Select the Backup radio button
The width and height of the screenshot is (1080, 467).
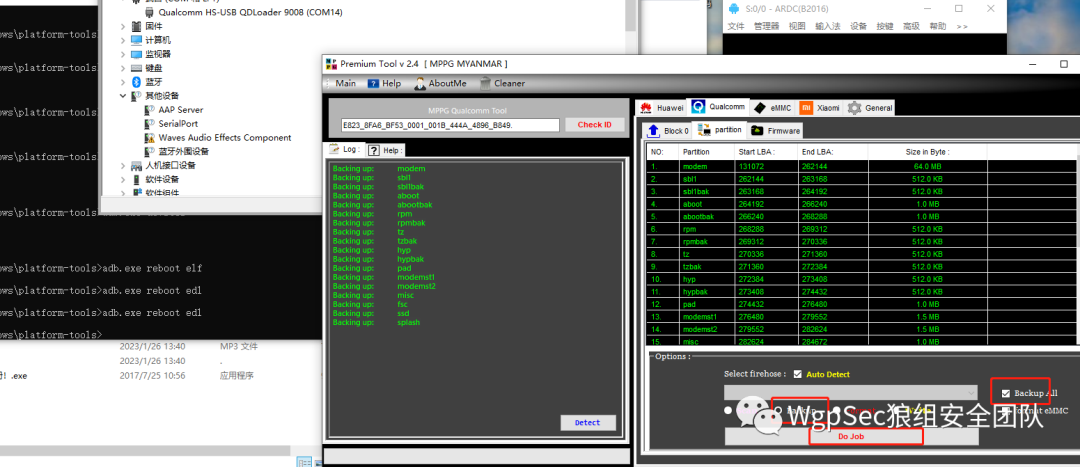pos(778,410)
